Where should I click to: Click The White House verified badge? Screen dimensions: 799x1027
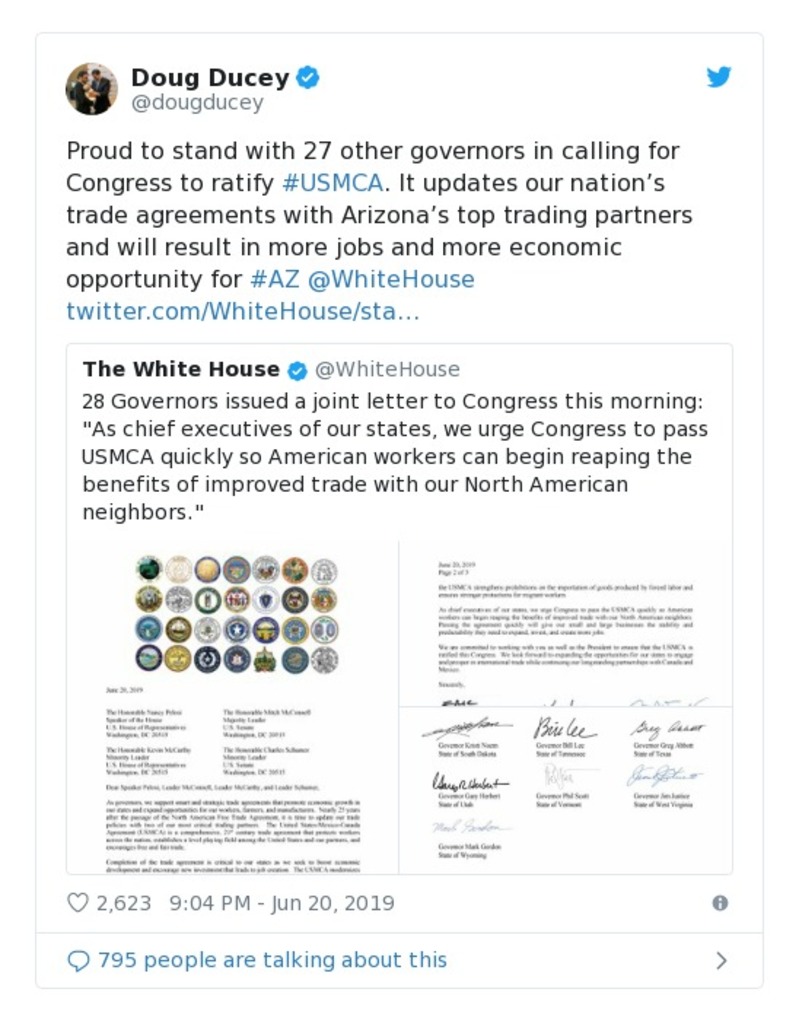click(x=297, y=371)
